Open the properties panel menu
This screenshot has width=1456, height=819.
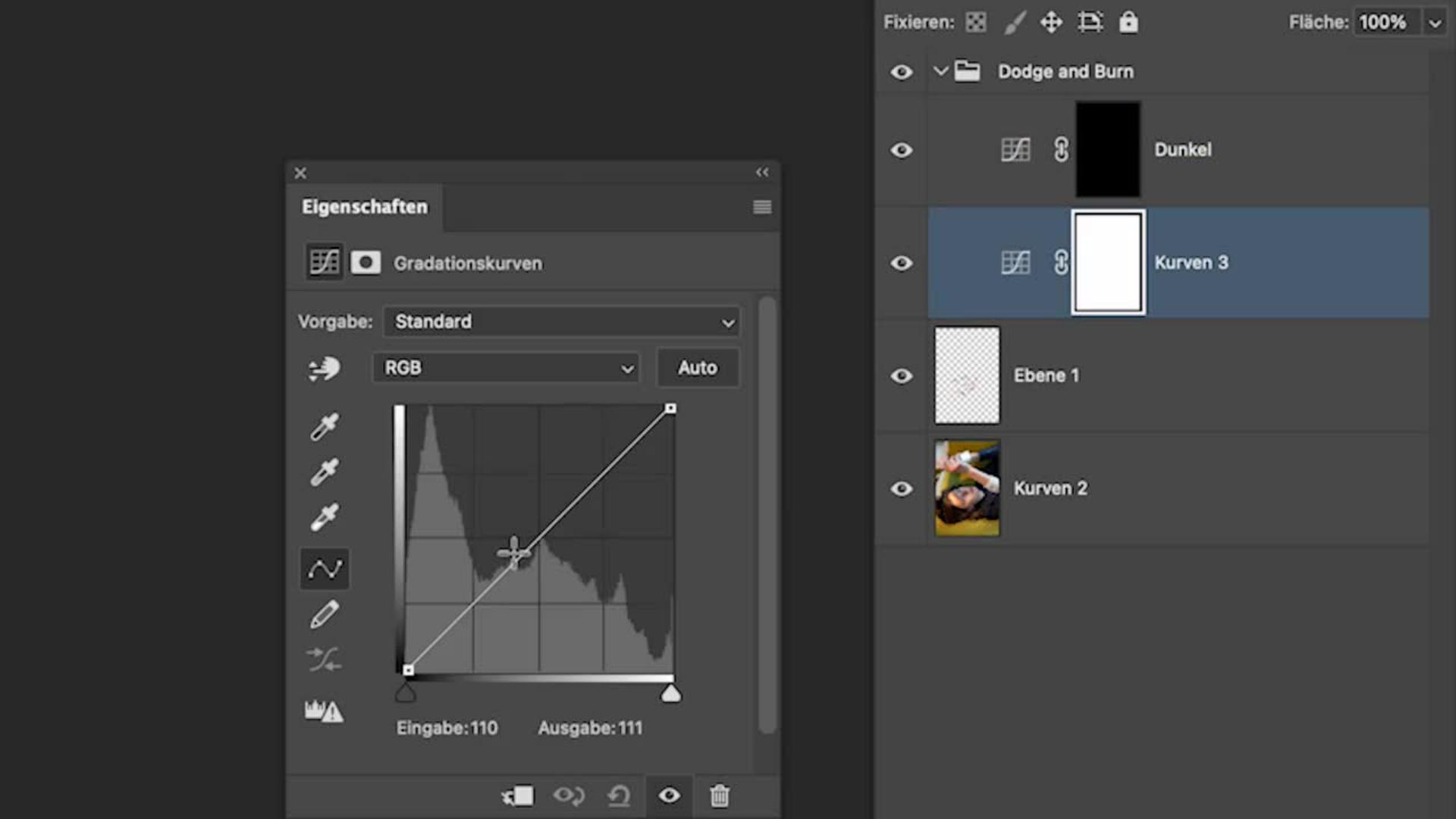click(x=762, y=207)
